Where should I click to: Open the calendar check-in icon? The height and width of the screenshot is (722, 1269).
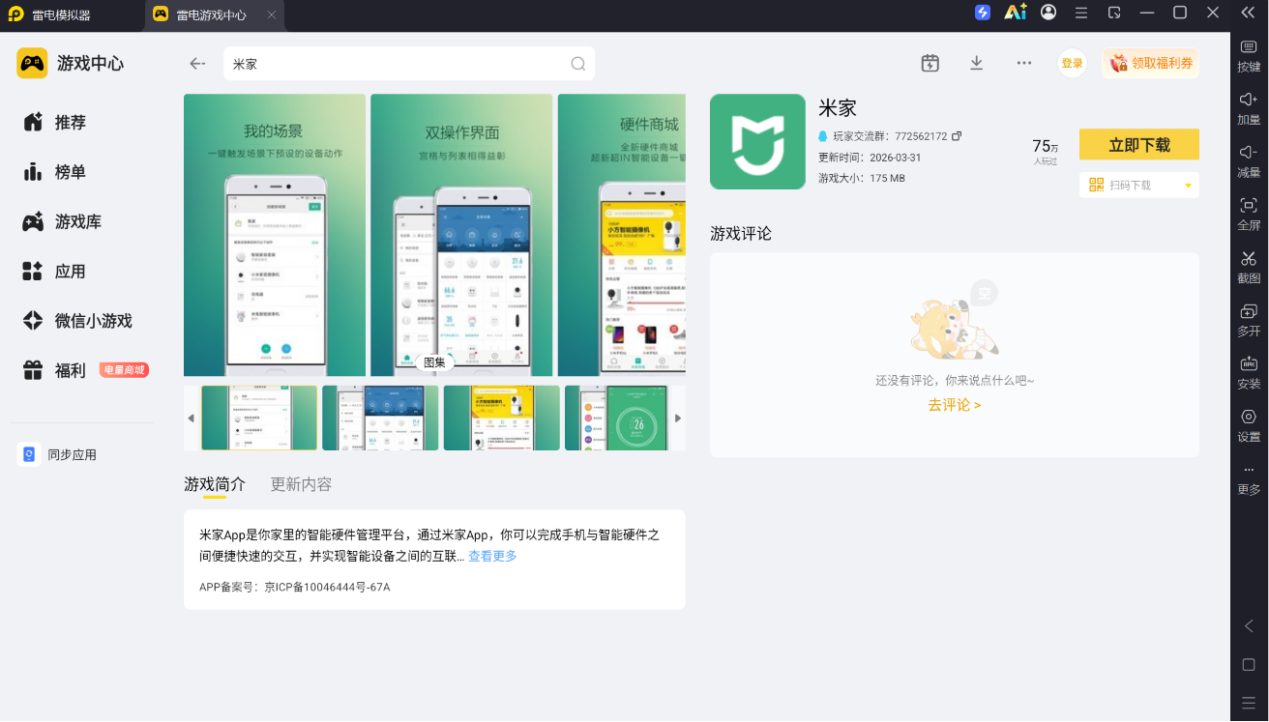(x=930, y=63)
